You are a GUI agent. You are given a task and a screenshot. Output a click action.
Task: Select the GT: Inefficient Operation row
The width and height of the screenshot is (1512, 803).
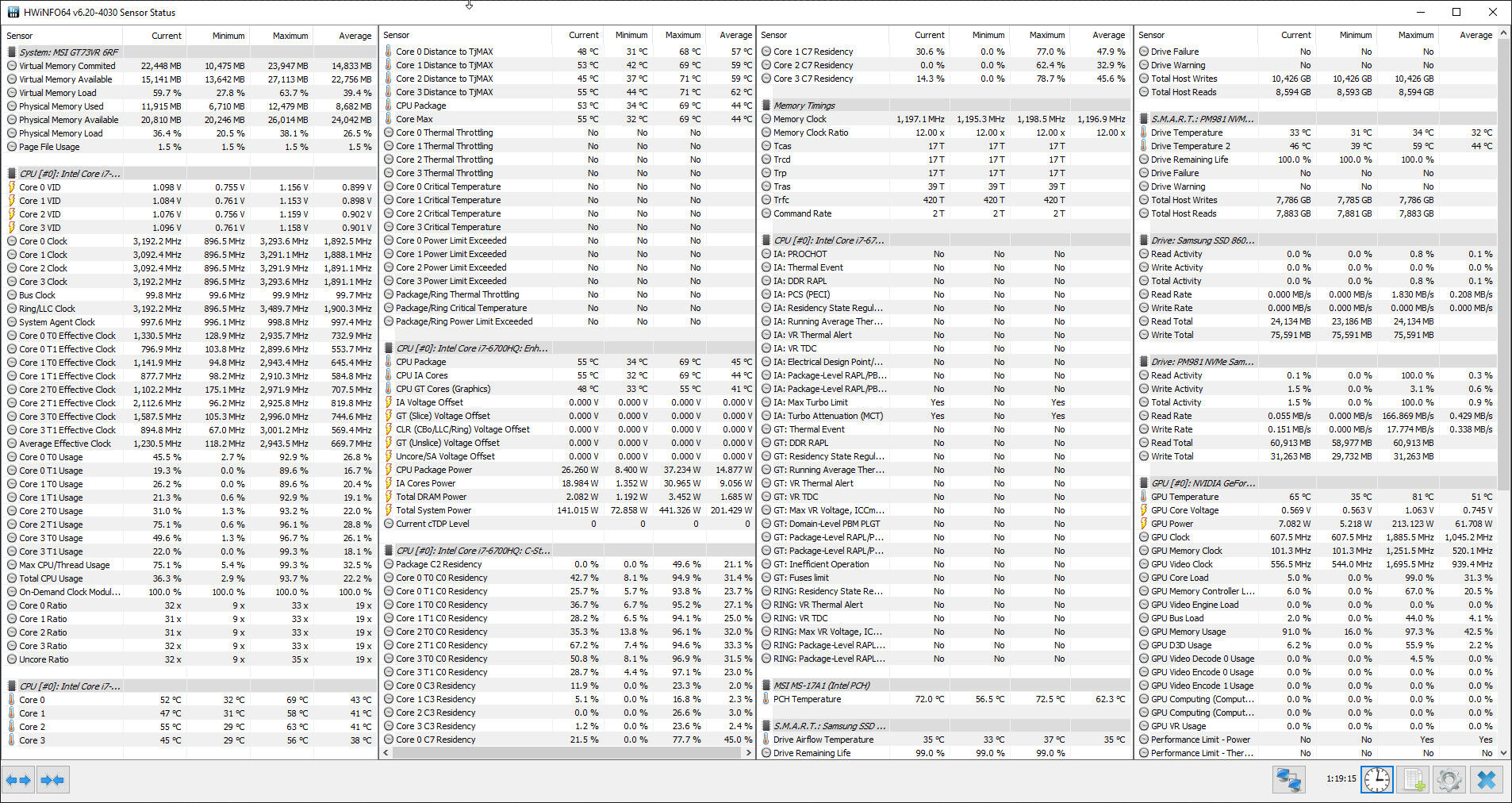tap(944, 564)
